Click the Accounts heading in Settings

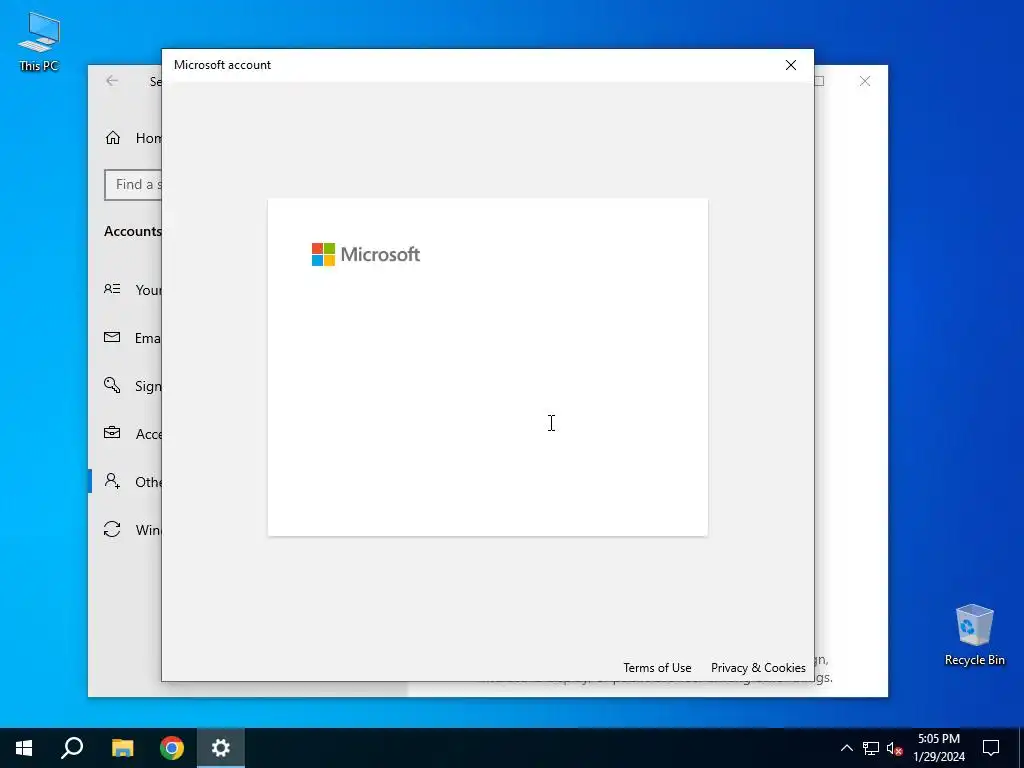click(x=133, y=231)
